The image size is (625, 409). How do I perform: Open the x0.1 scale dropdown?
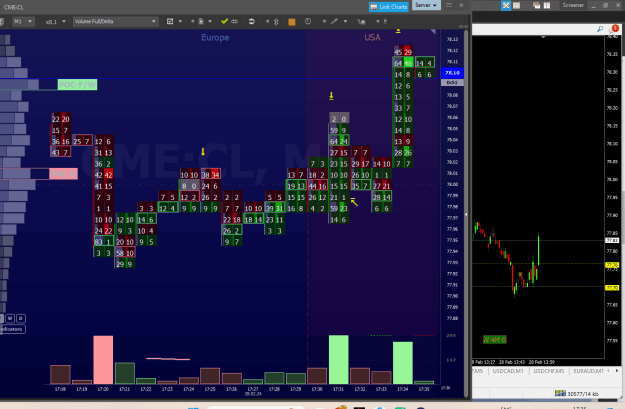pyautogui.click(x=55, y=22)
